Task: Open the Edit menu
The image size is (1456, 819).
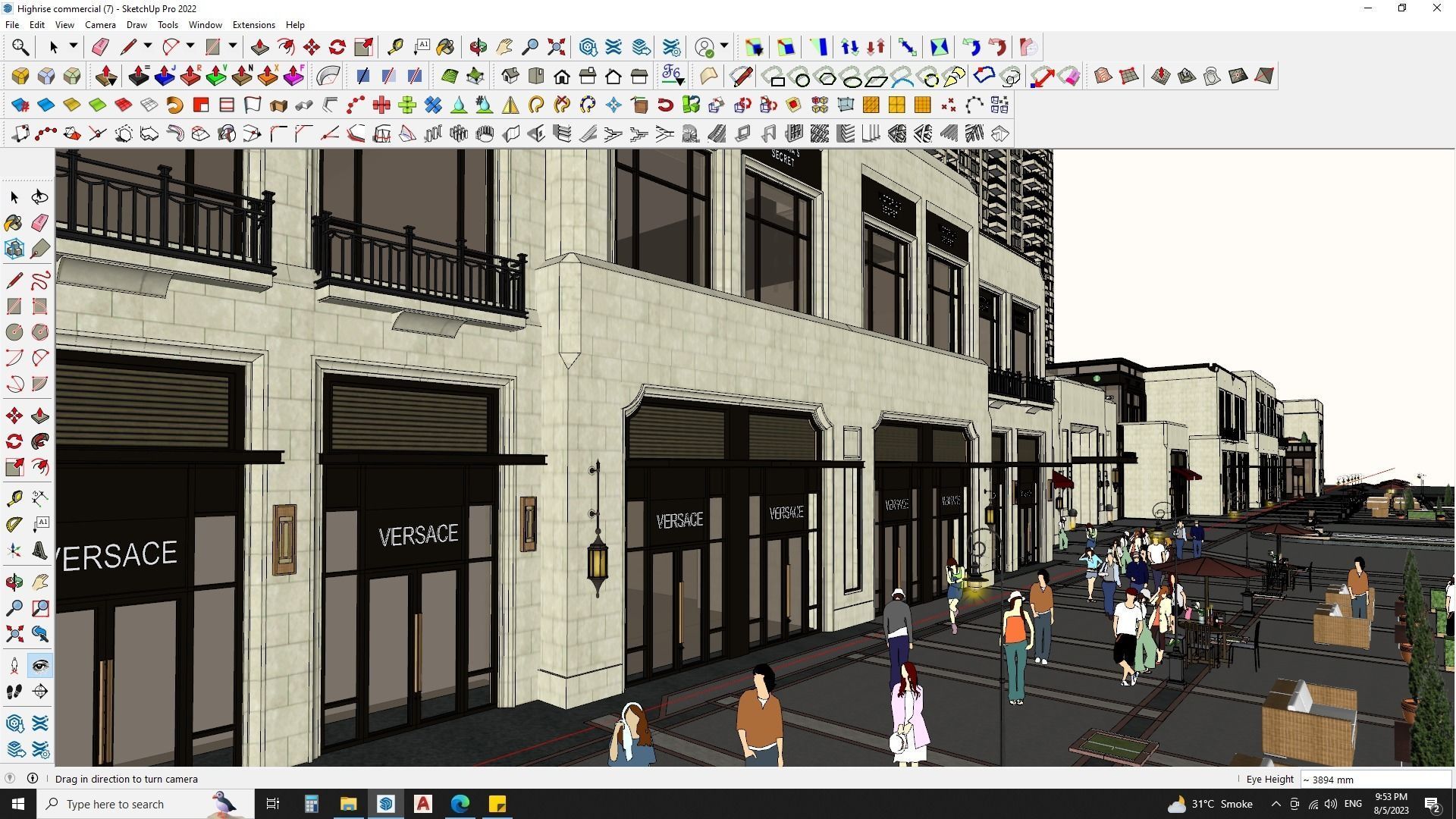Action: click(x=36, y=25)
